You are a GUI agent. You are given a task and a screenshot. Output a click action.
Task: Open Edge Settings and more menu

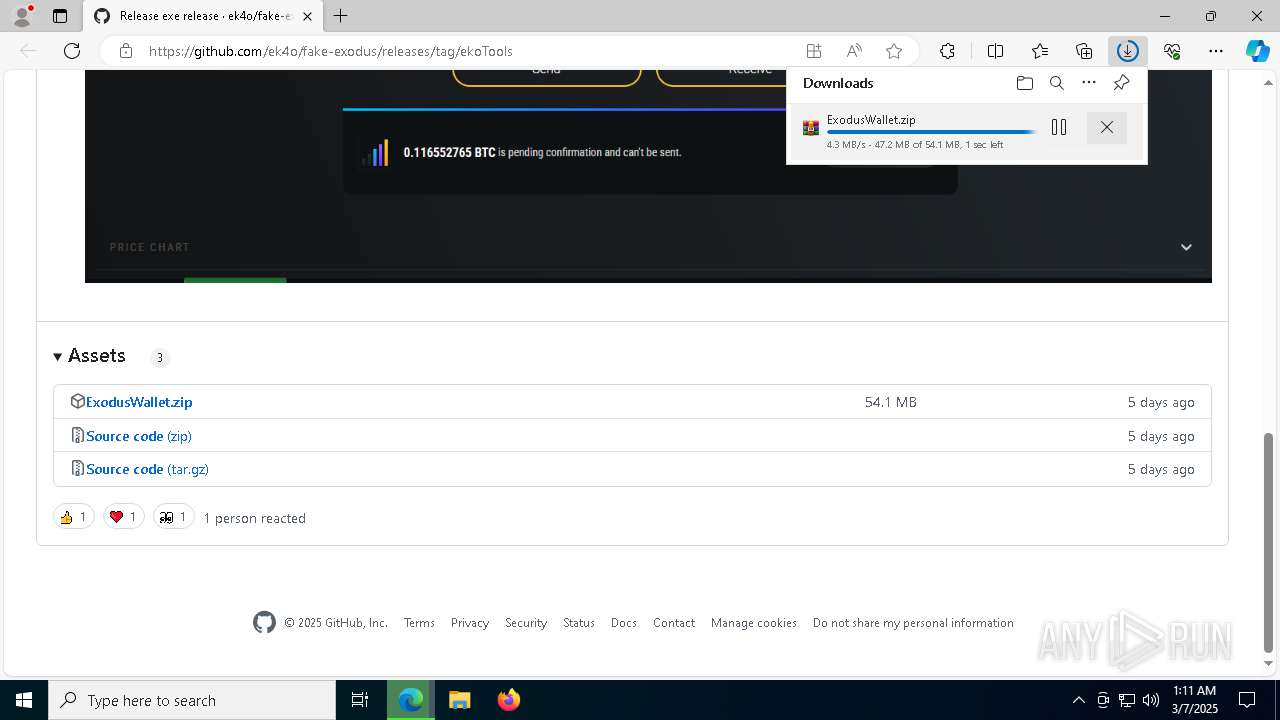tap(1216, 51)
